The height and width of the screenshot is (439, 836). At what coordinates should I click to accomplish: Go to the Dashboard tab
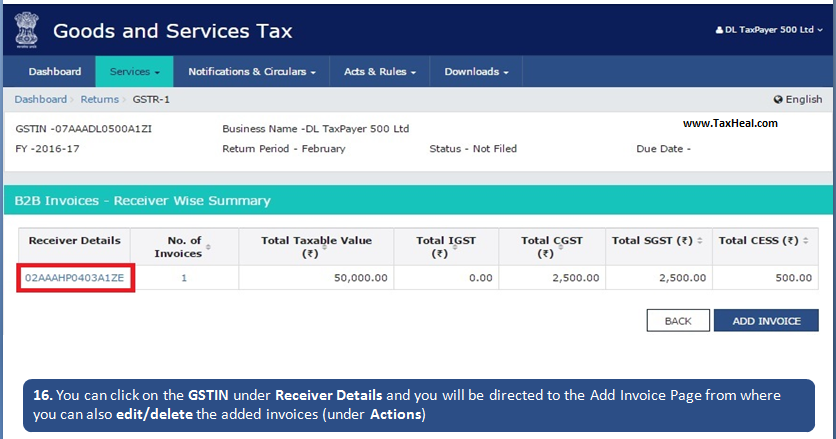55,72
